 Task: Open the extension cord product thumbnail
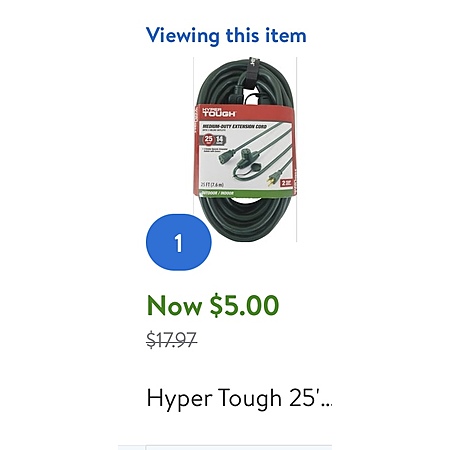coord(245,149)
